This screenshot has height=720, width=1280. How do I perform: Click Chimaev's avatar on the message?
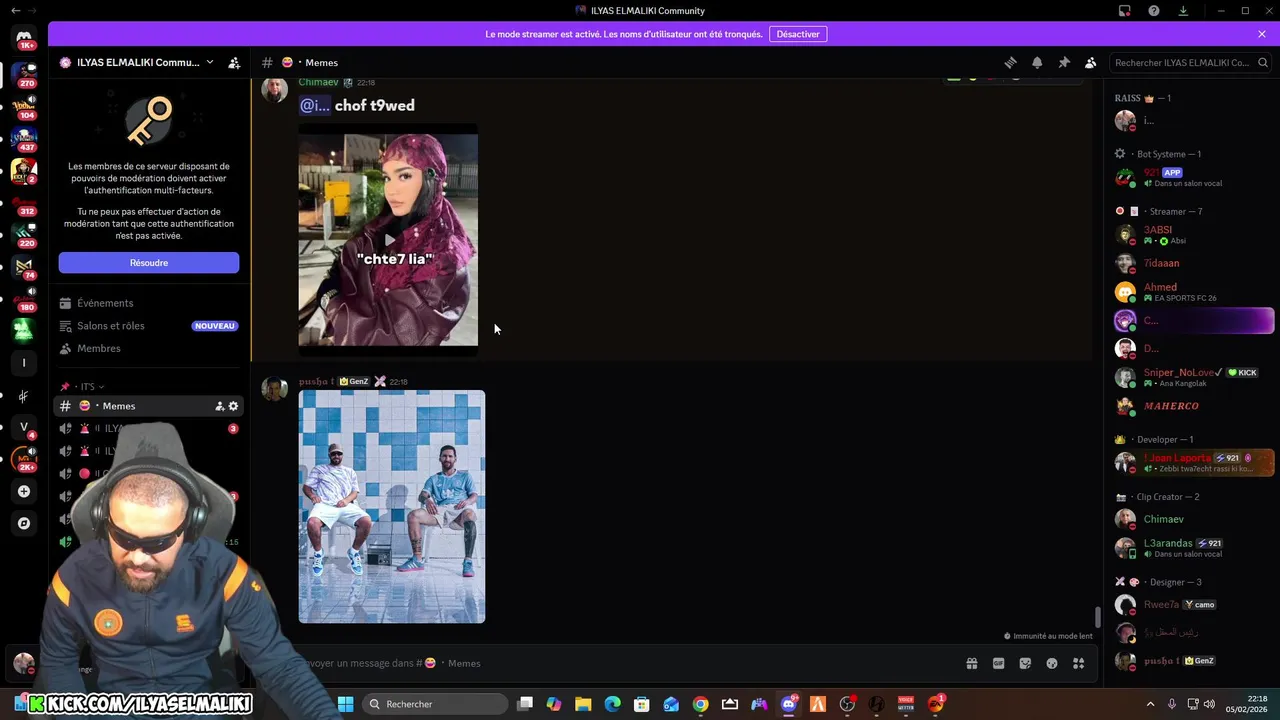274,89
